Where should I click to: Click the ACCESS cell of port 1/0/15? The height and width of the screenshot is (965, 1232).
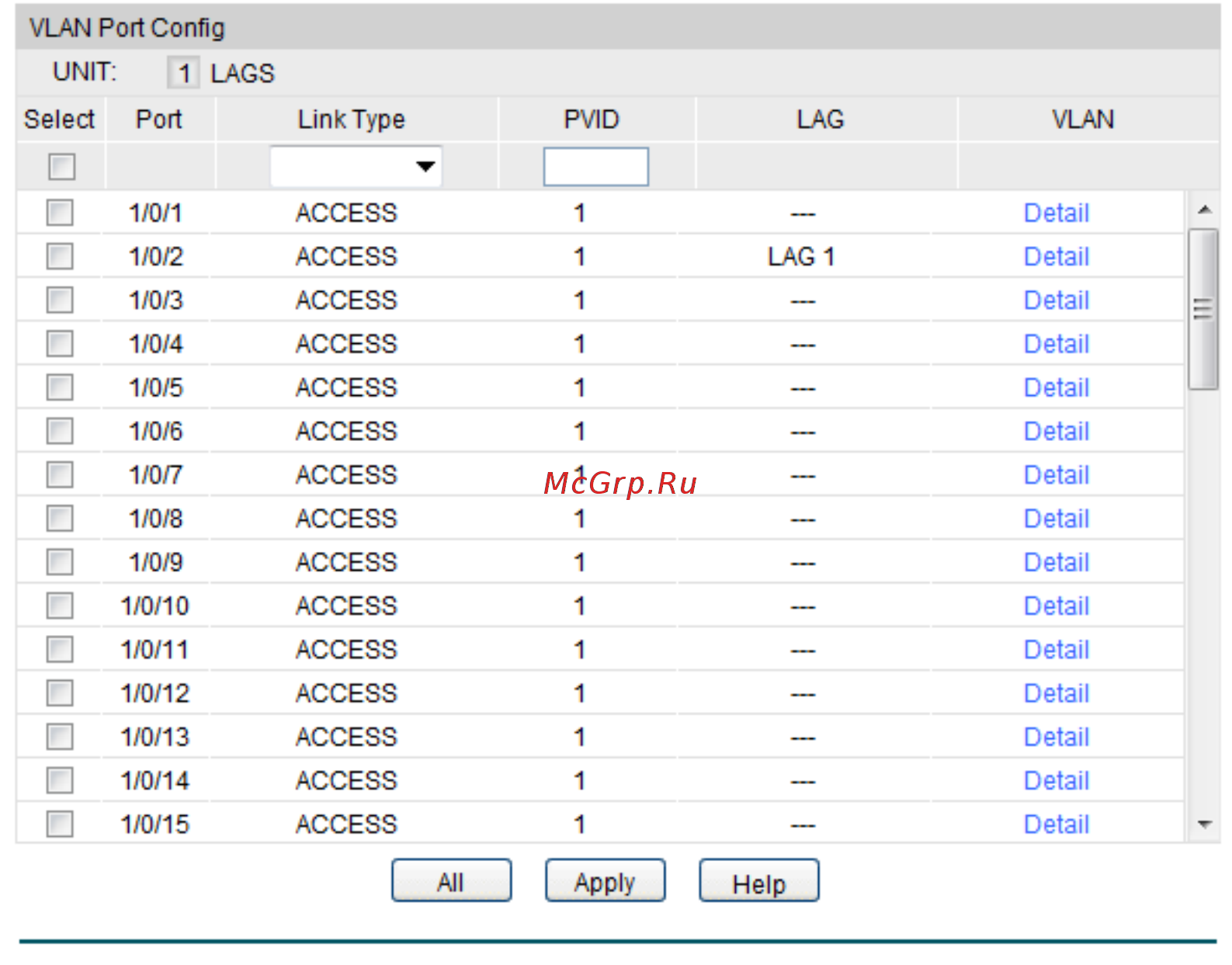(x=346, y=824)
